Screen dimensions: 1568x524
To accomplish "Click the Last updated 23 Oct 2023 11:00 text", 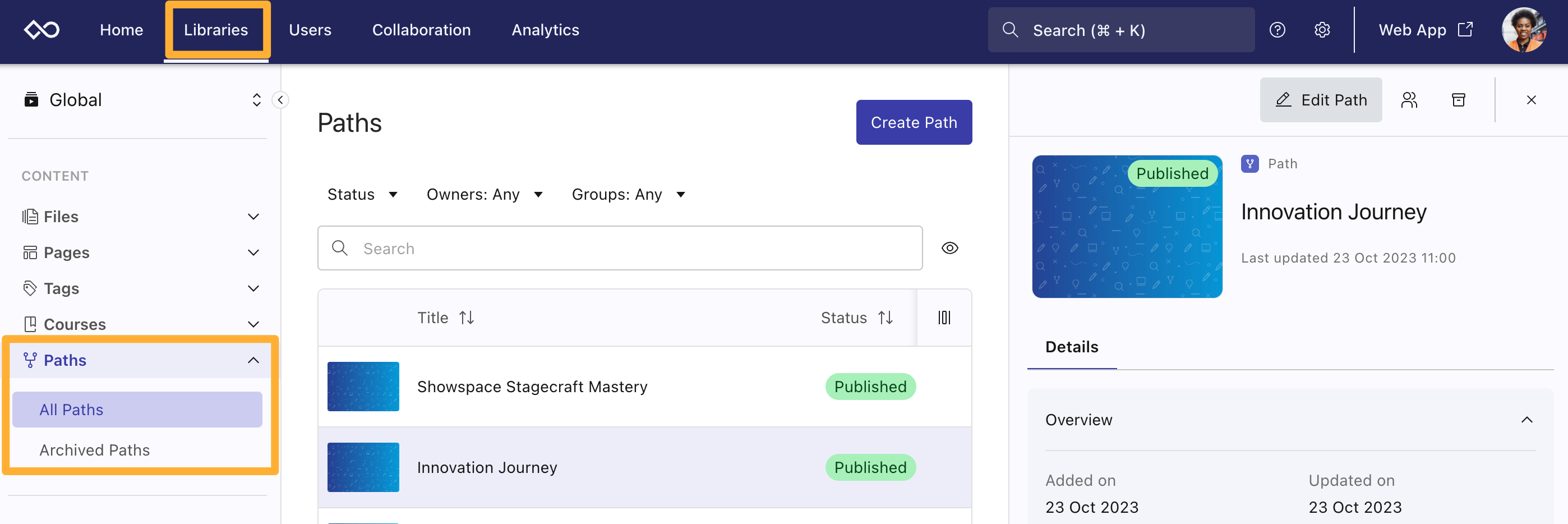I will 1348,258.
